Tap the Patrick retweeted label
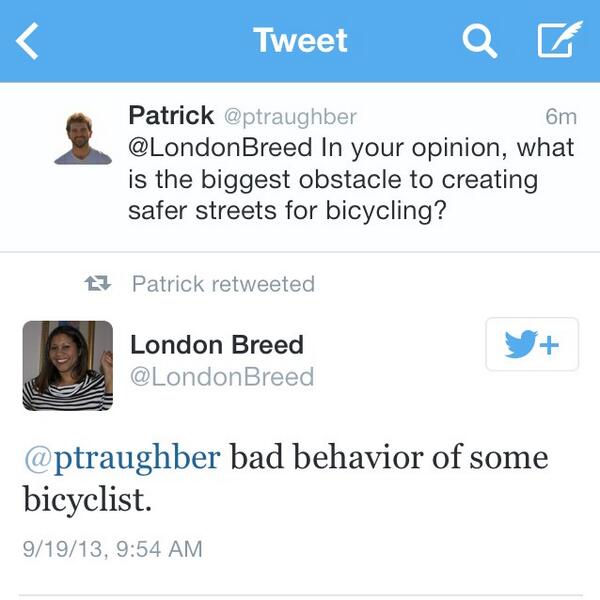 pos(223,284)
